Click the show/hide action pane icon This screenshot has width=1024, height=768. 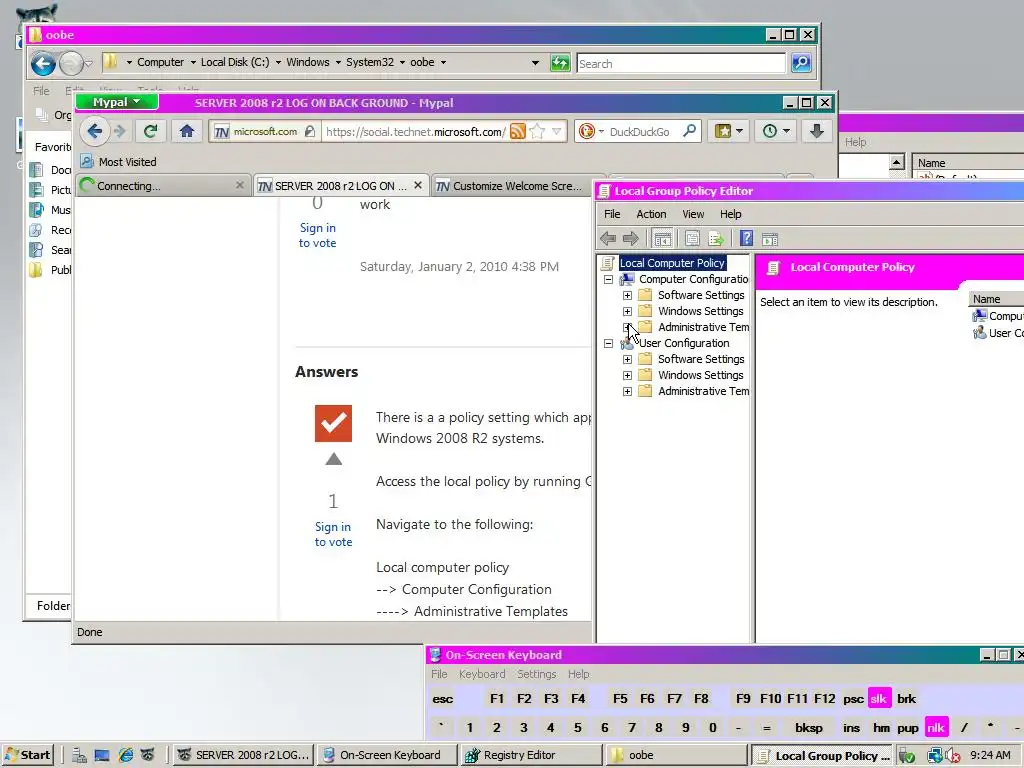(x=770, y=239)
